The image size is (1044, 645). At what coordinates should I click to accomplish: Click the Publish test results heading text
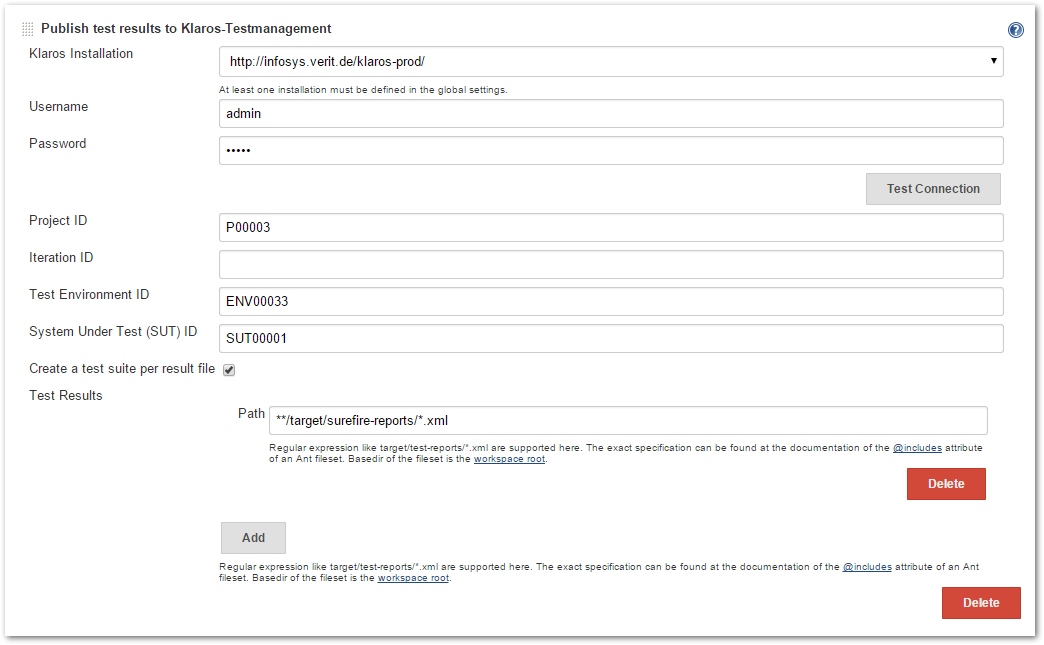(x=186, y=29)
